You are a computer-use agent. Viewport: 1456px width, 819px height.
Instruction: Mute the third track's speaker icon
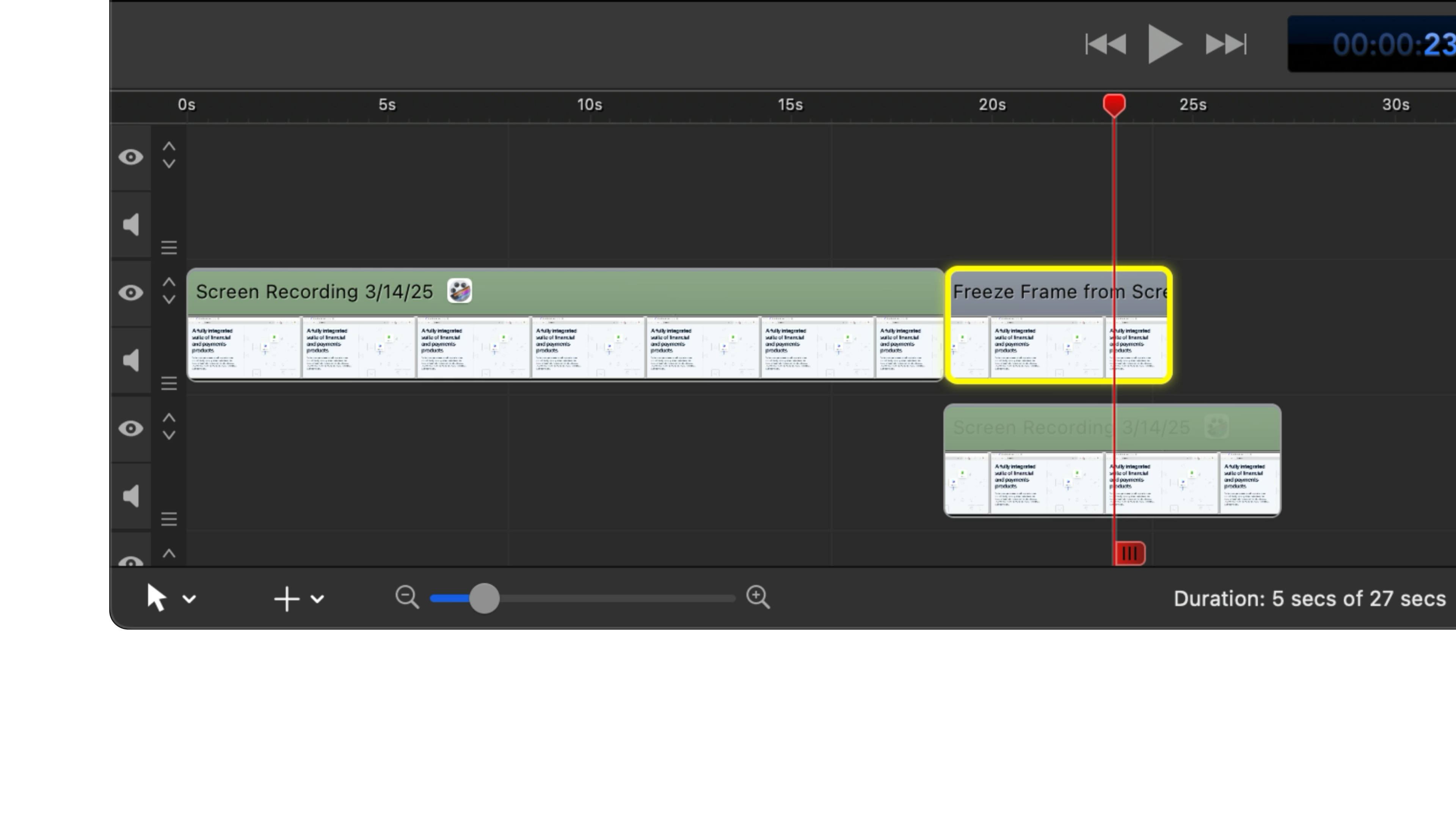(131, 496)
